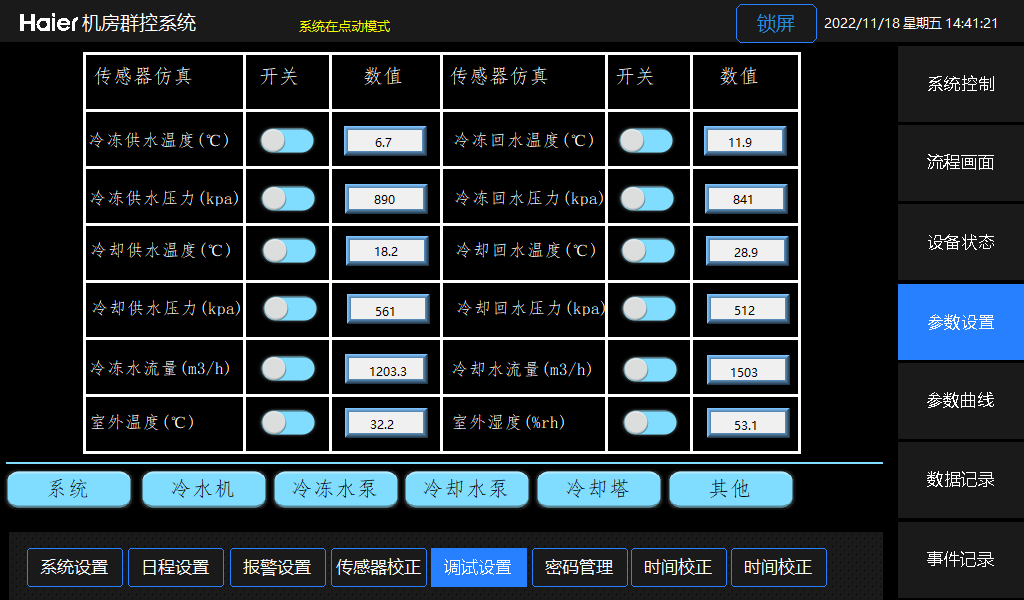Open the 报警设置 tab
This screenshot has height=600, width=1024.
277,567
